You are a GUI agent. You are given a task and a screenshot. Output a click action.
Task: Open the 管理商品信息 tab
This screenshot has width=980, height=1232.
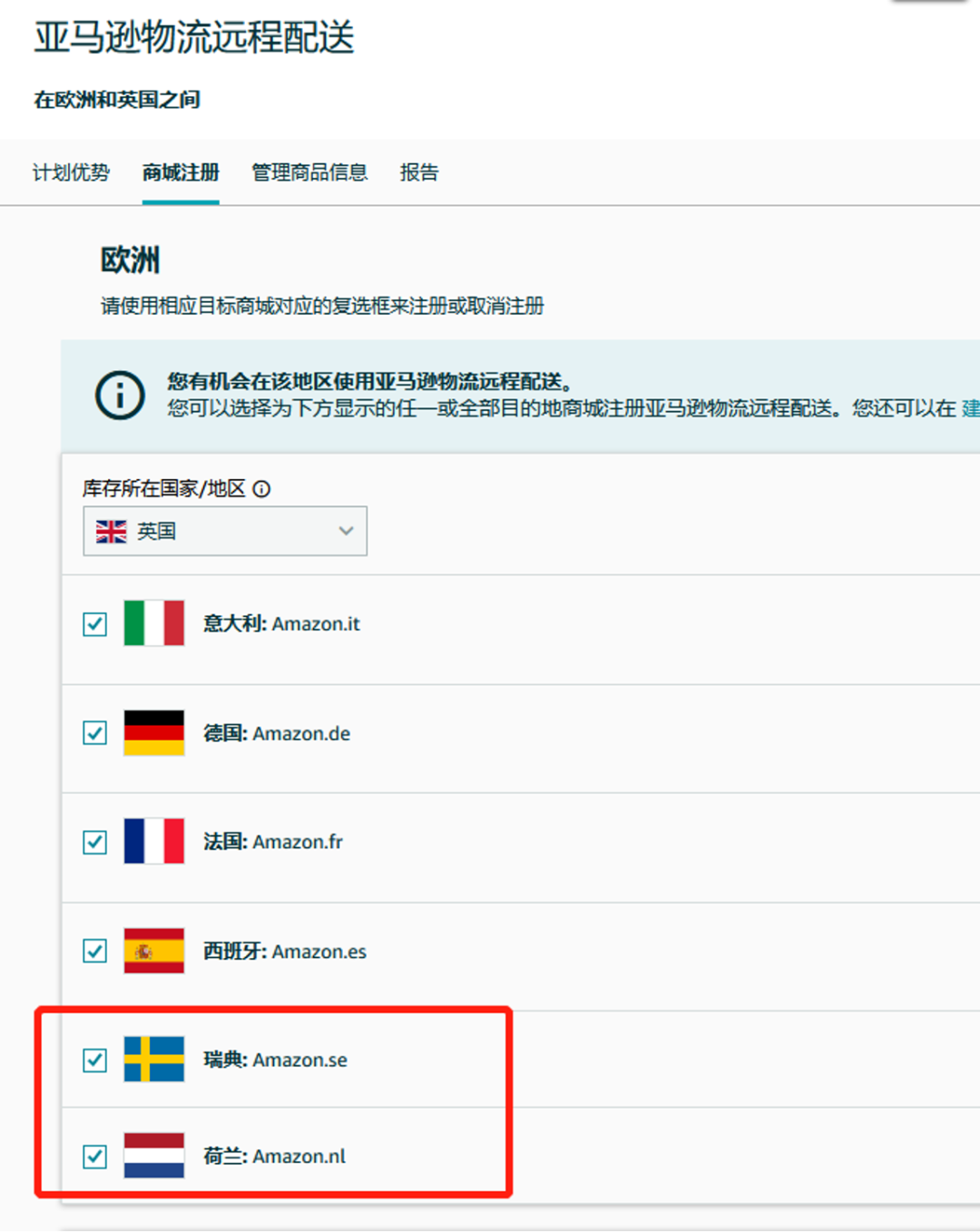(x=309, y=172)
